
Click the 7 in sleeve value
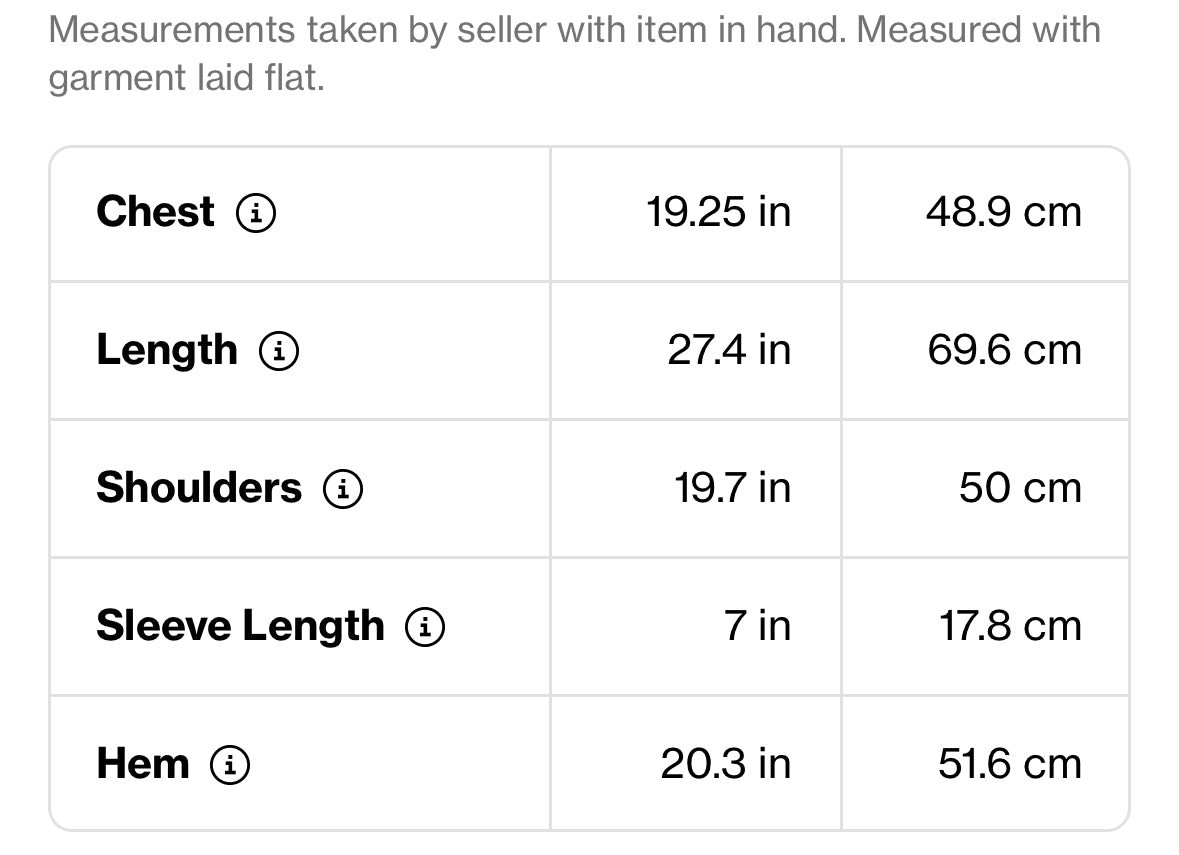coord(757,626)
